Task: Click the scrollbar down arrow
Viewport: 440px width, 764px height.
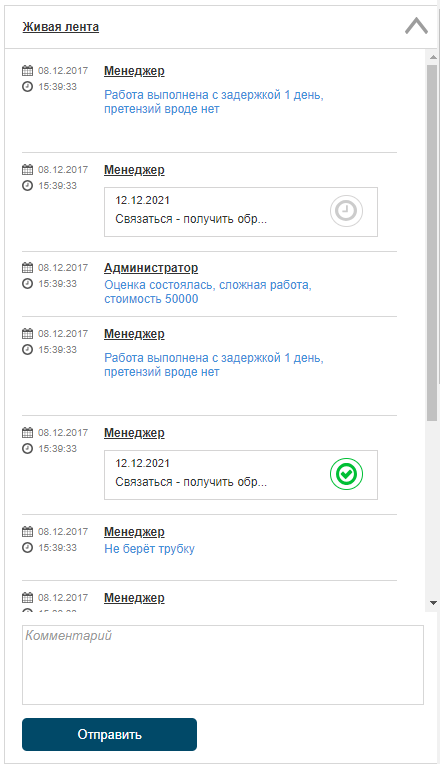Action: 433,603
